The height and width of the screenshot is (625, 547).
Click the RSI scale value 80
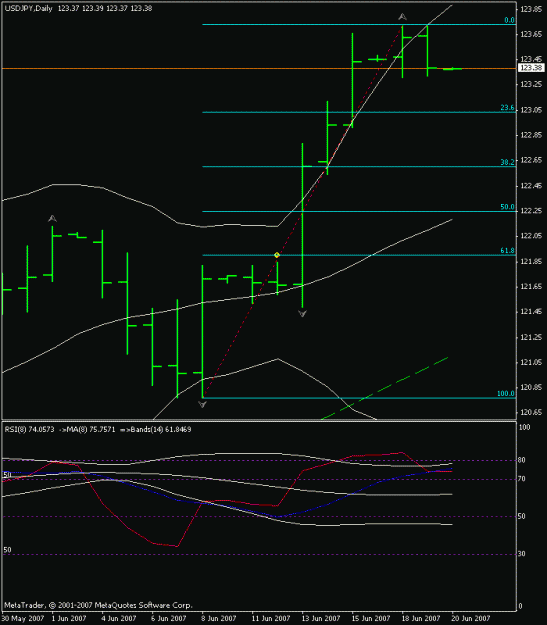(521, 460)
